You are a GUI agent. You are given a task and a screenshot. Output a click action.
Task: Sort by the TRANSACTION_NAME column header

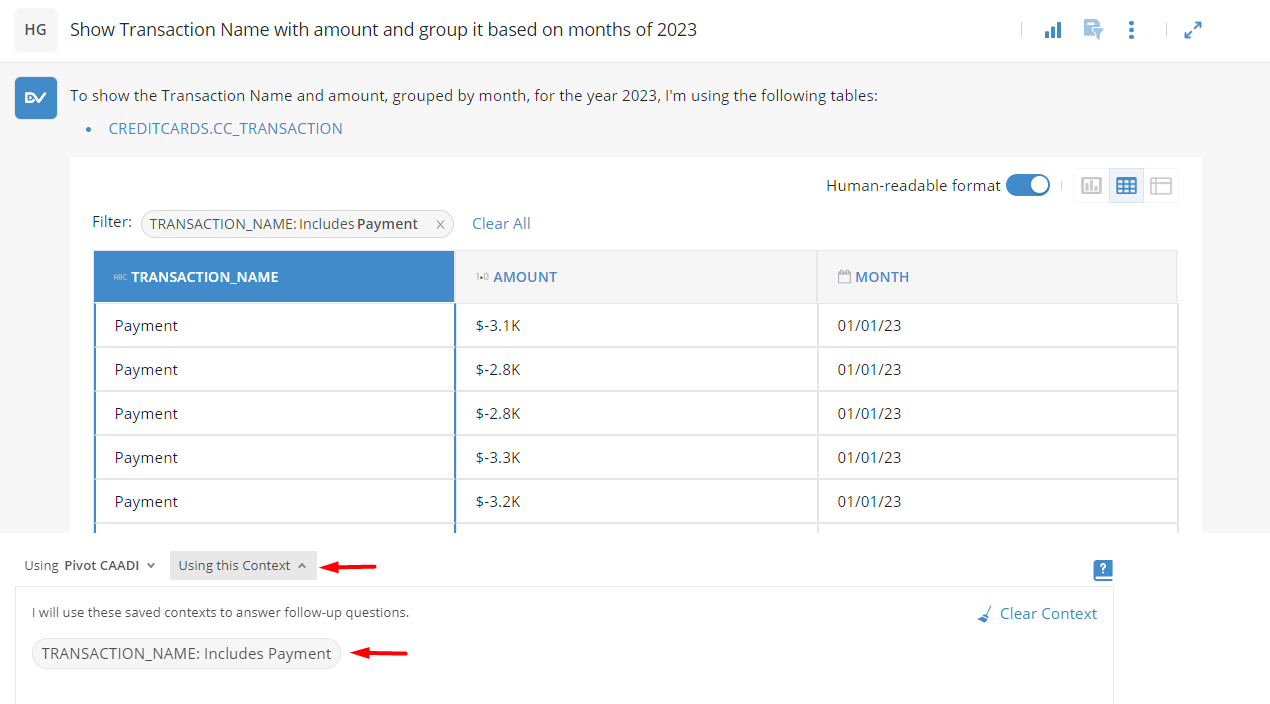click(x=274, y=277)
